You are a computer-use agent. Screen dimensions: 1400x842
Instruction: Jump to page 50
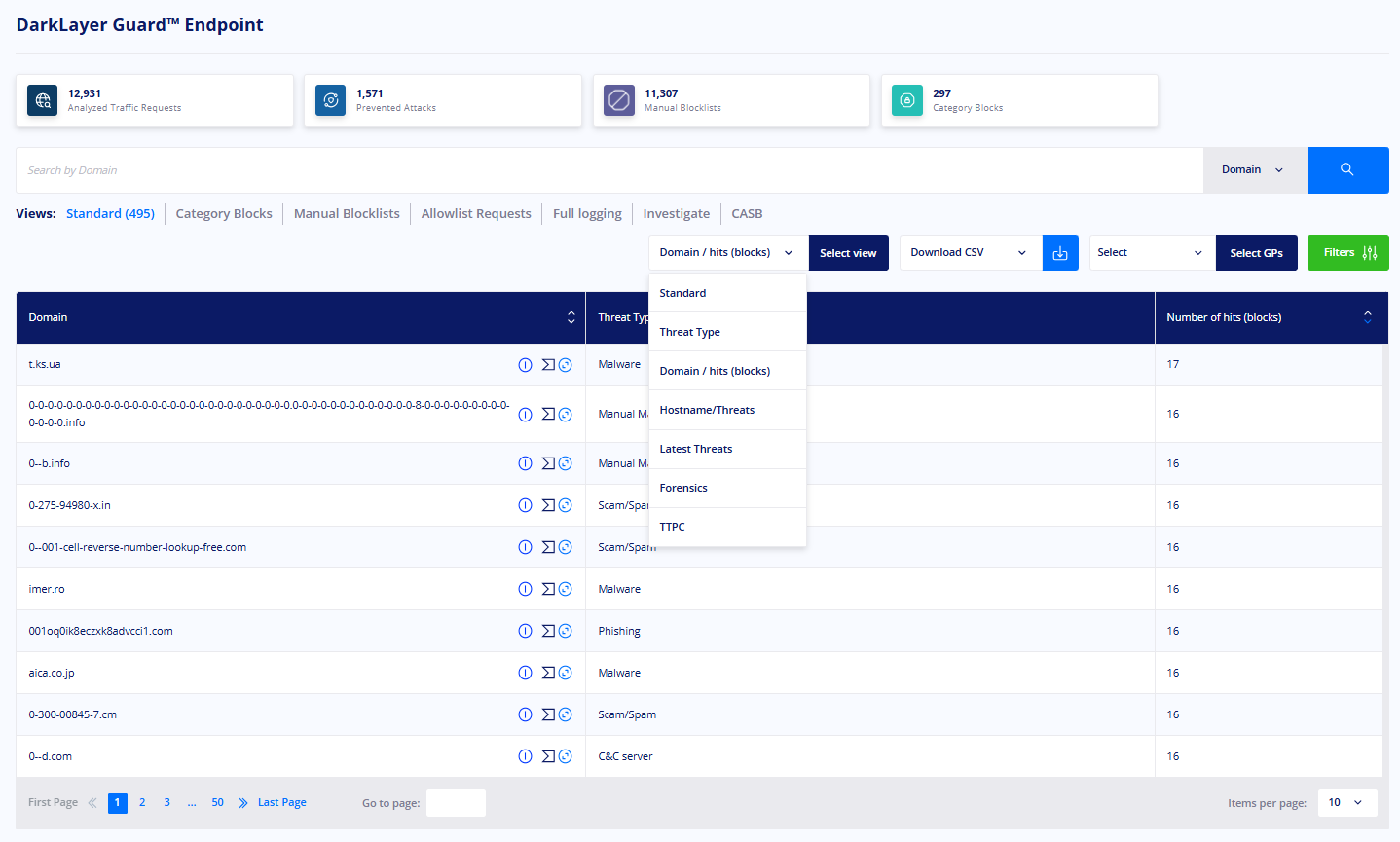pos(217,803)
